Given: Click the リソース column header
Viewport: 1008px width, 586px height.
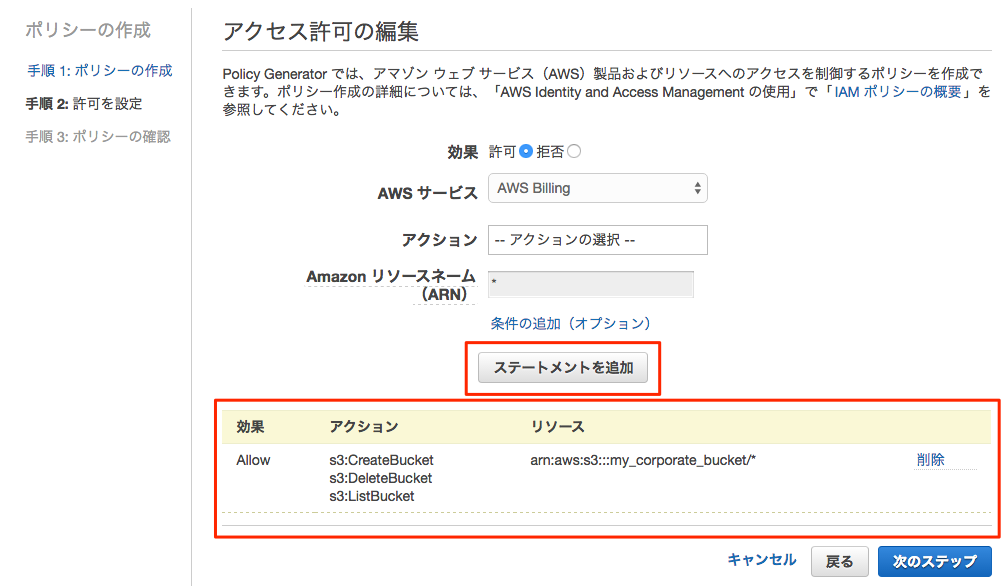Looking at the screenshot, I should point(557,426).
